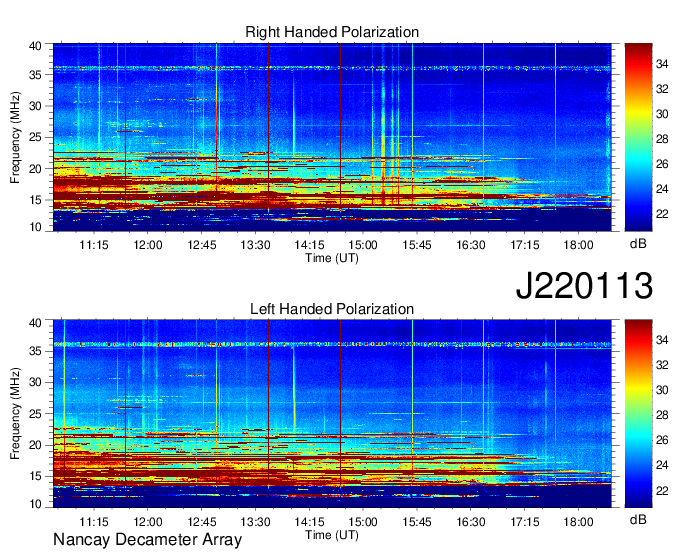Click the 'Nancay Decameter Array' caption

tap(147, 540)
